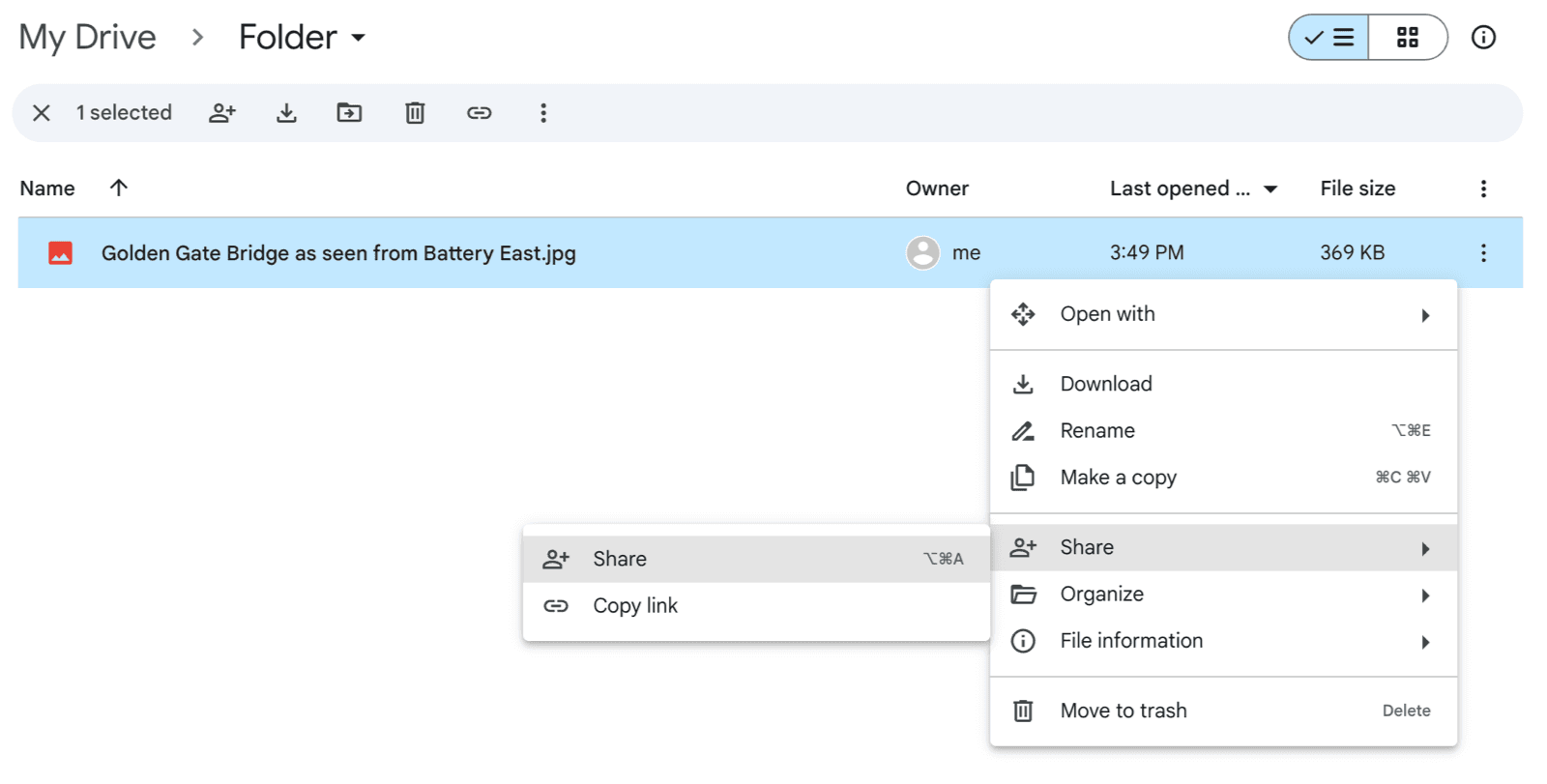Open the view details info icon
Image resolution: width=1547 pixels, height=784 pixels.
tap(1483, 38)
